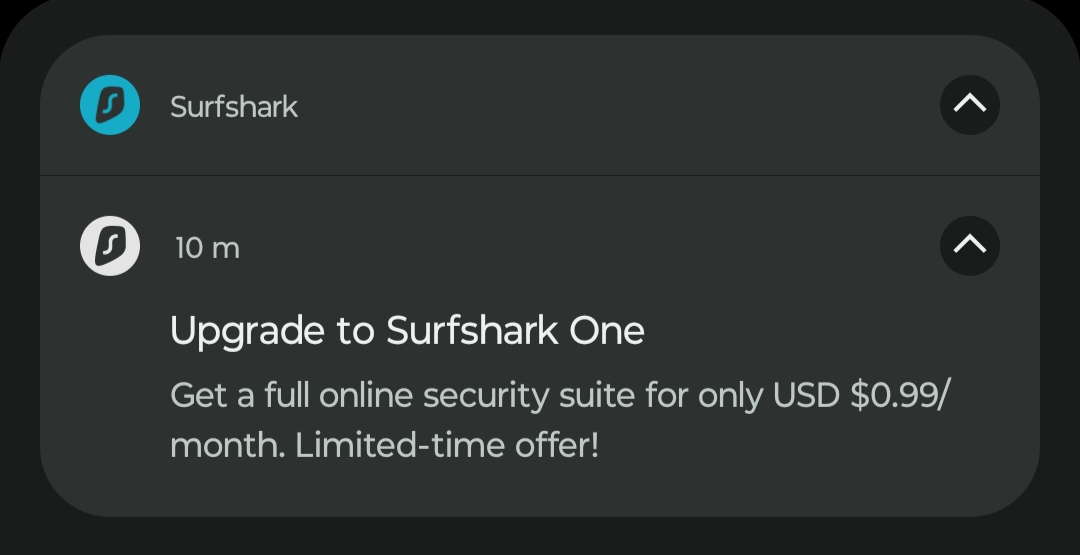
Task: Select the Surfshark app name label
Action: point(233,107)
